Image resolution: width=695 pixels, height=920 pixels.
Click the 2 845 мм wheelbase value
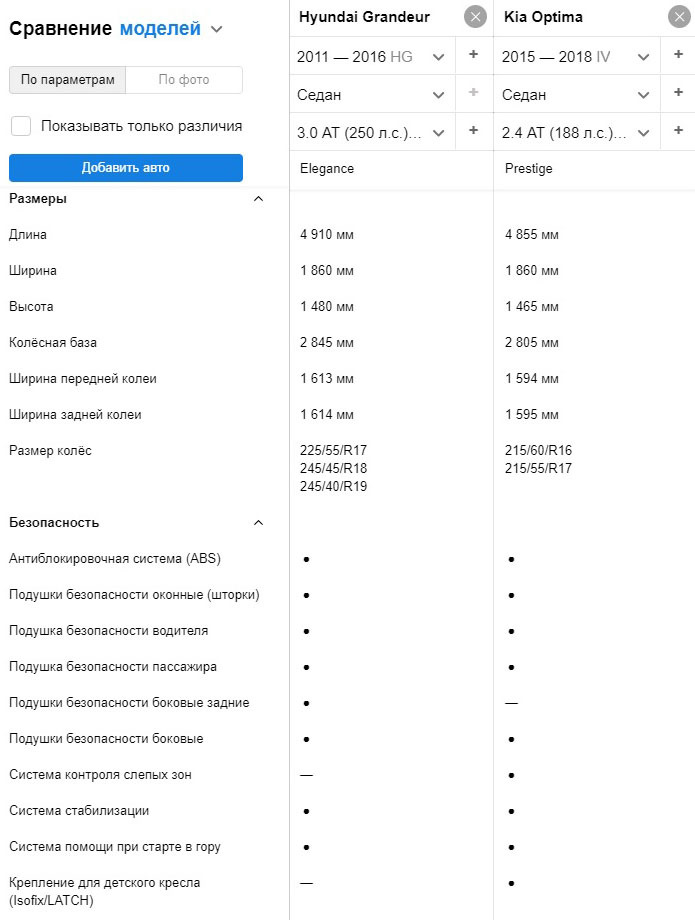coord(327,343)
